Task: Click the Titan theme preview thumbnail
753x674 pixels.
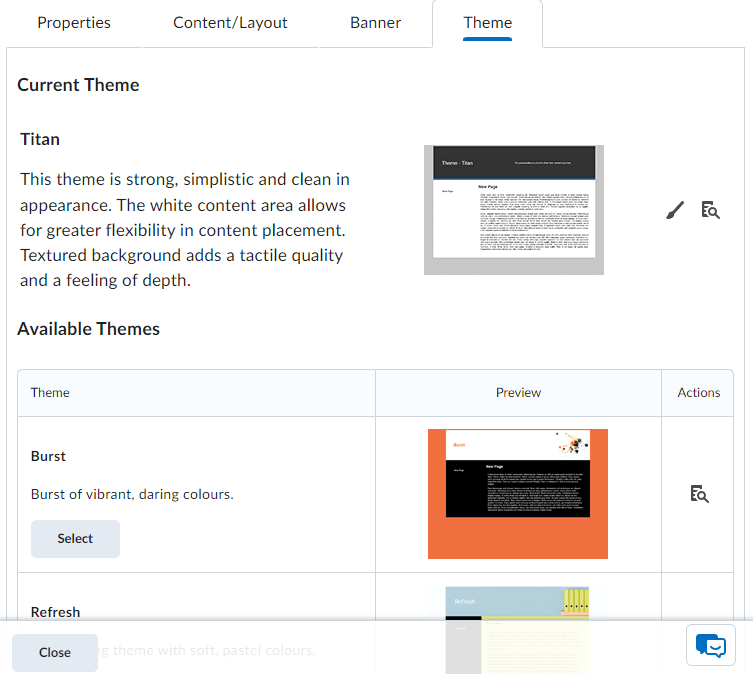Action: tap(514, 209)
